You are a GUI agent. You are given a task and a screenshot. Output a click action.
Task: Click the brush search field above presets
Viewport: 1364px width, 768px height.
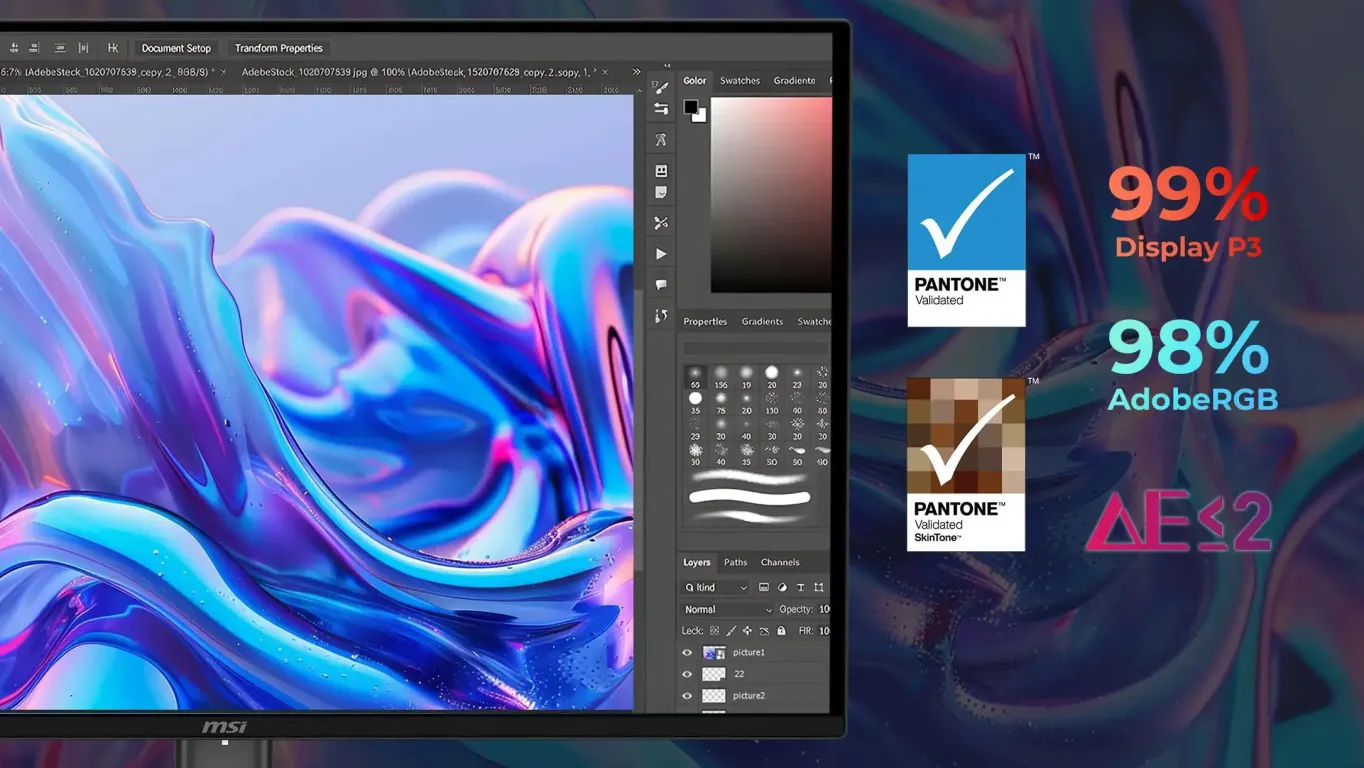pos(756,349)
